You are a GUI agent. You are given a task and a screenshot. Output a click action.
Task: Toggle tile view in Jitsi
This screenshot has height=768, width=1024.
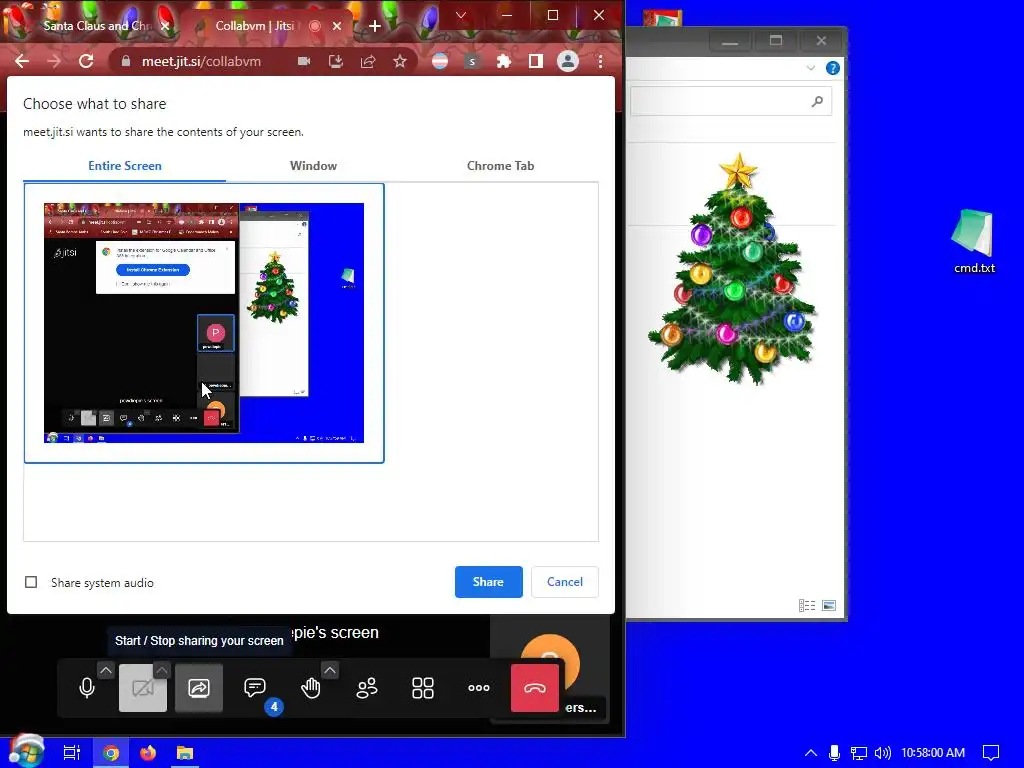(423, 688)
